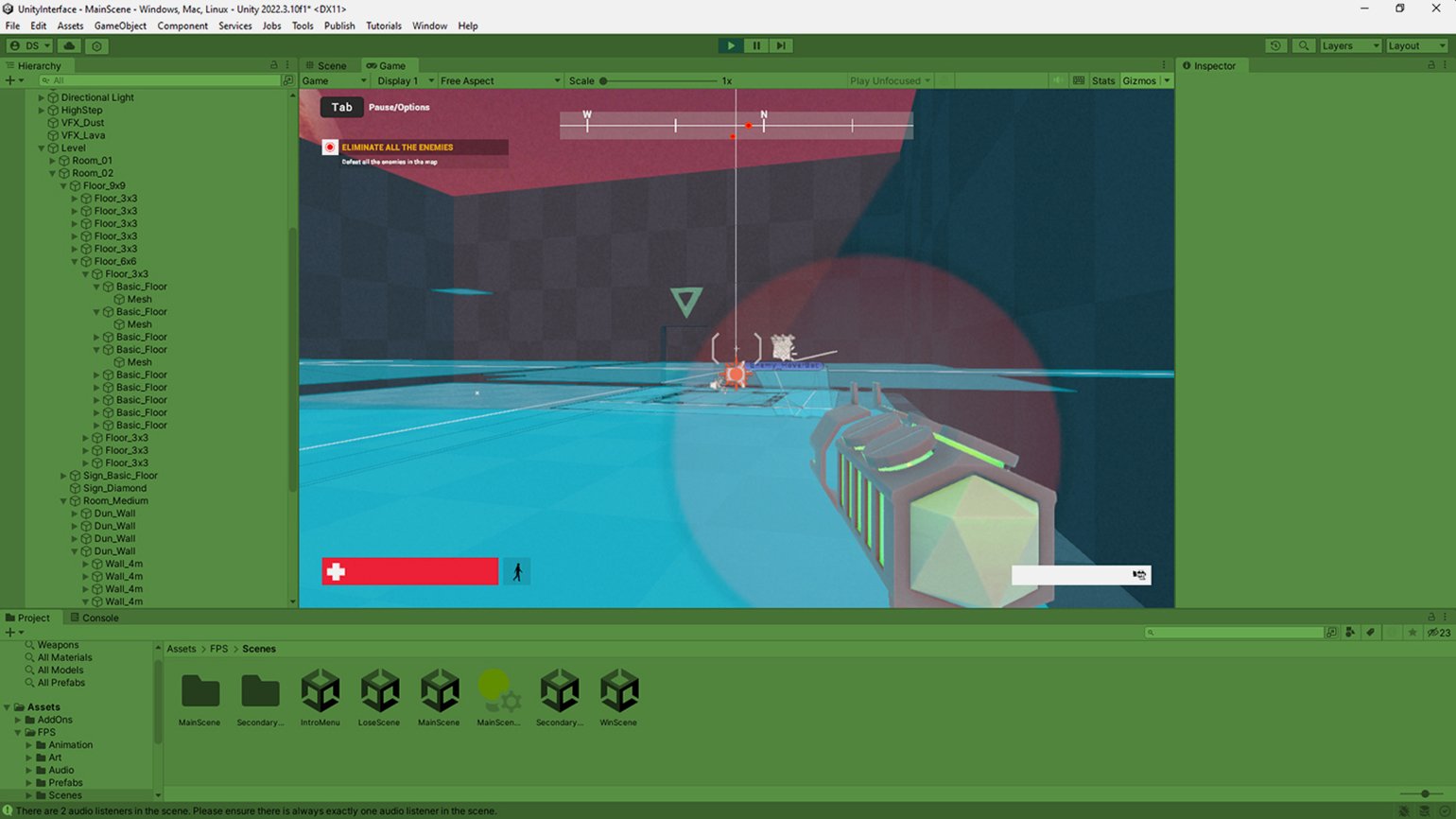Click Search by Label tag icon

pyautogui.click(x=1370, y=633)
